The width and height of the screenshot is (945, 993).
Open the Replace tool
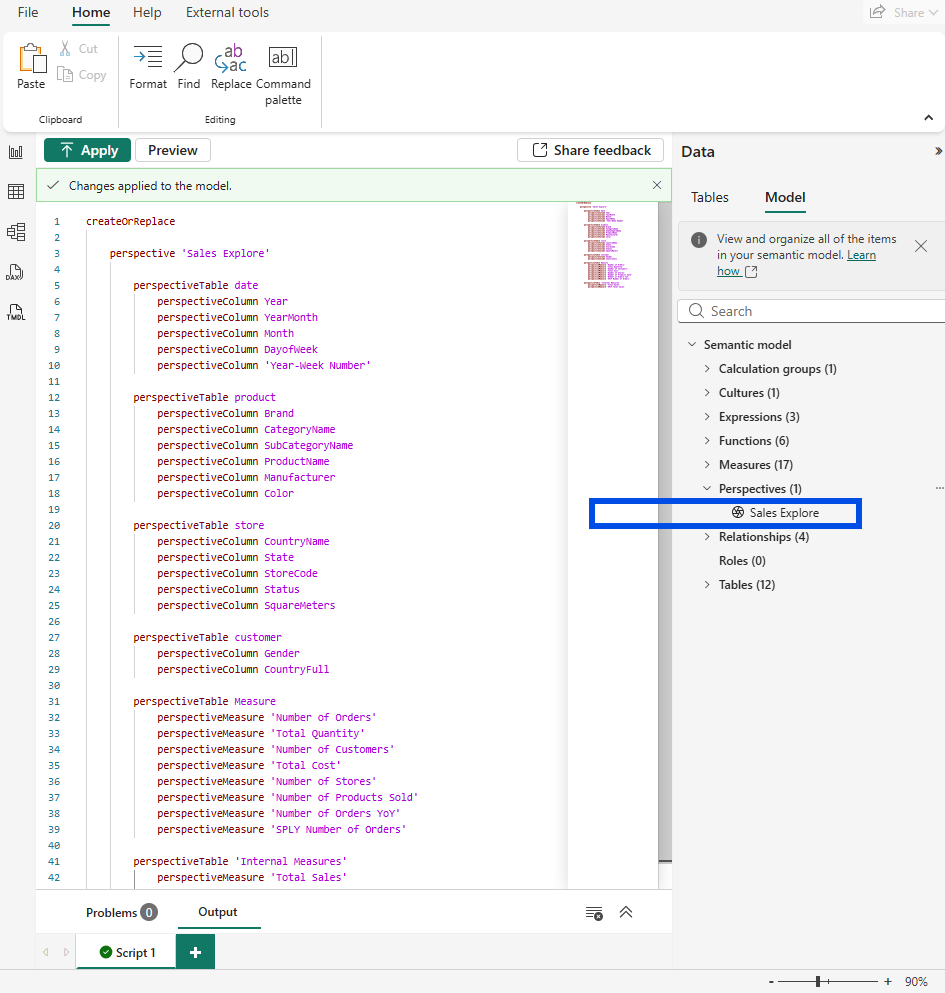point(231,66)
